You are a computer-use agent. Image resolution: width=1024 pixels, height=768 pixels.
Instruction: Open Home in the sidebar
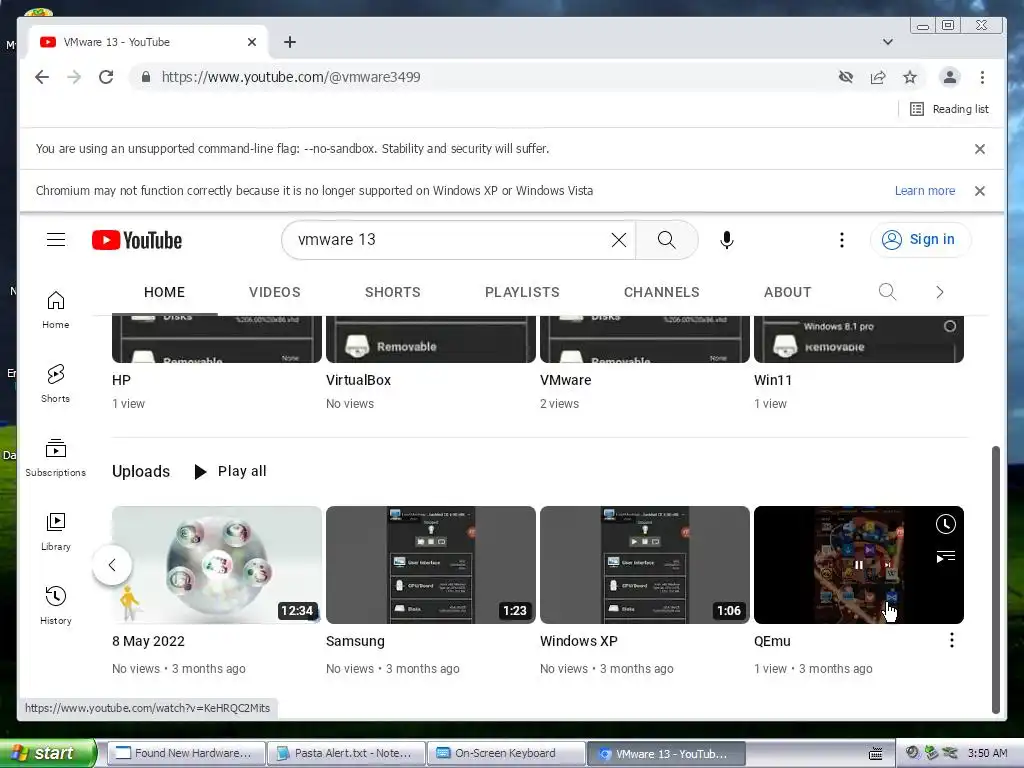pyautogui.click(x=56, y=310)
